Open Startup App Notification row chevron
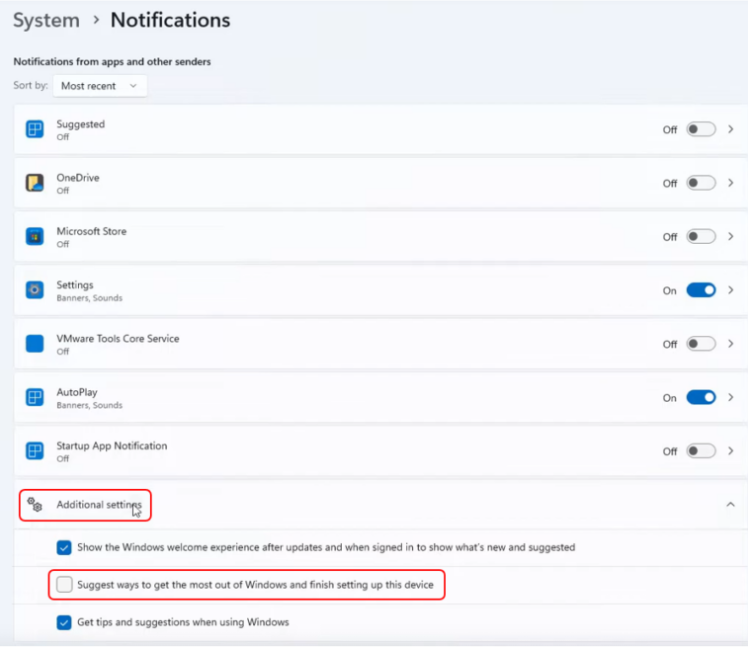Screen dimensions: 748x648 (x=730, y=451)
